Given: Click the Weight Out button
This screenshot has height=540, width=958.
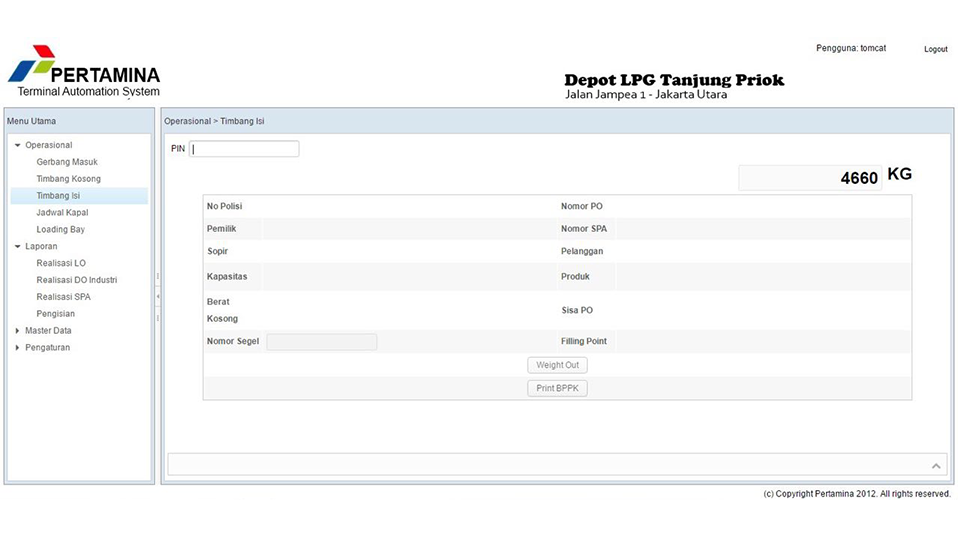Looking at the screenshot, I should 557,365.
